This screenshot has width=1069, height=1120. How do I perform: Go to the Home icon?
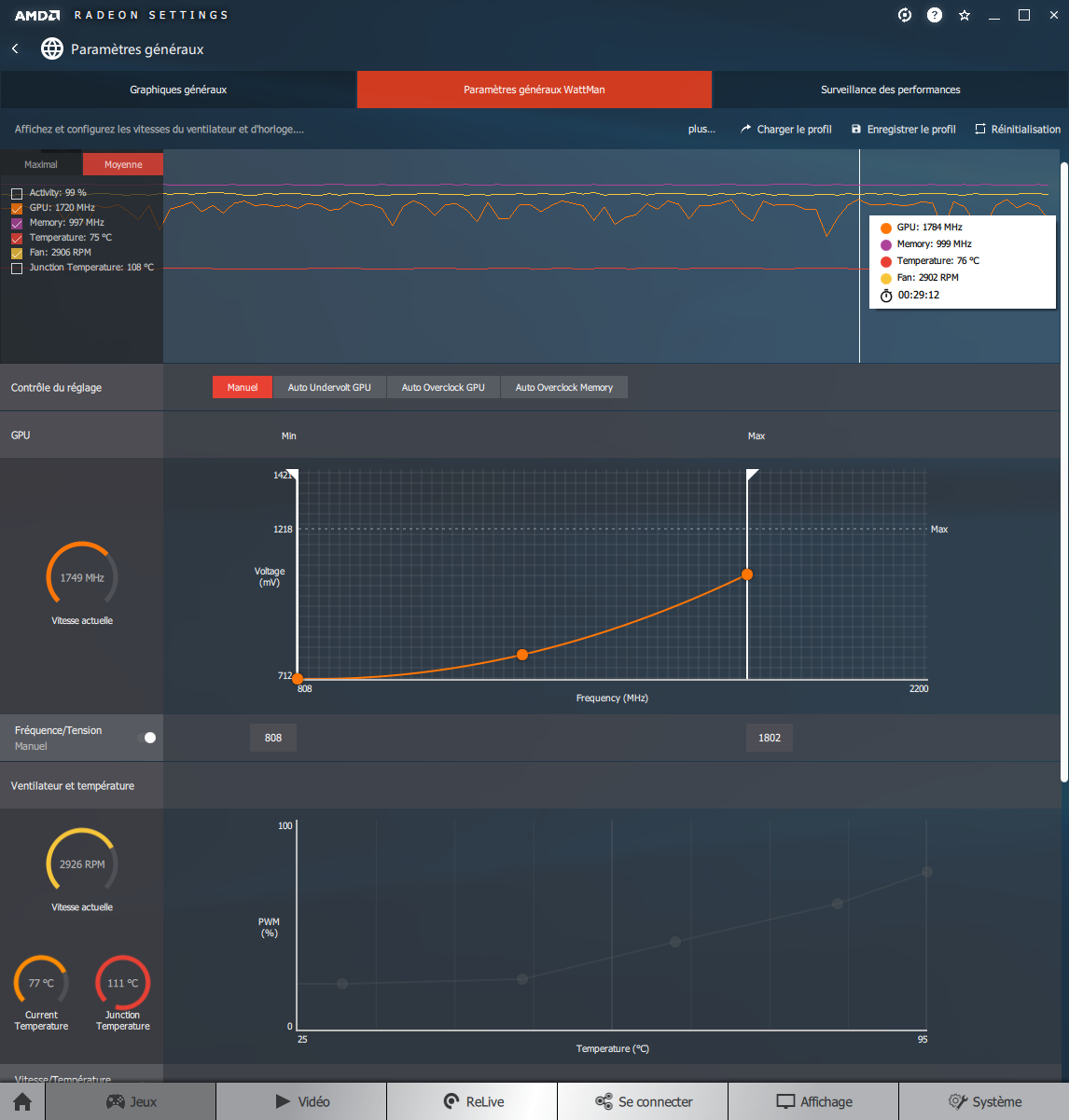point(22,1101)
